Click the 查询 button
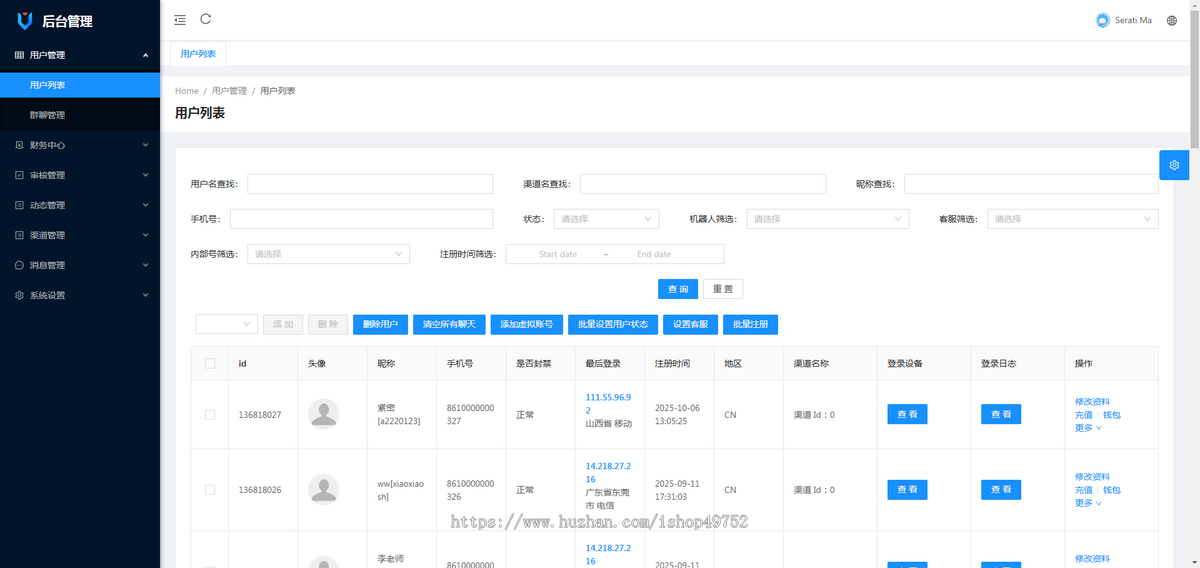The height and width of the screenshot is (568, 1200). [678, 289]
